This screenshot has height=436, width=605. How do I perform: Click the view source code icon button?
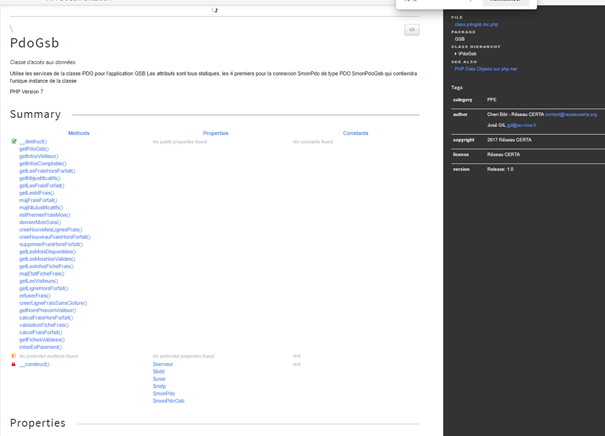click(411, 30)
